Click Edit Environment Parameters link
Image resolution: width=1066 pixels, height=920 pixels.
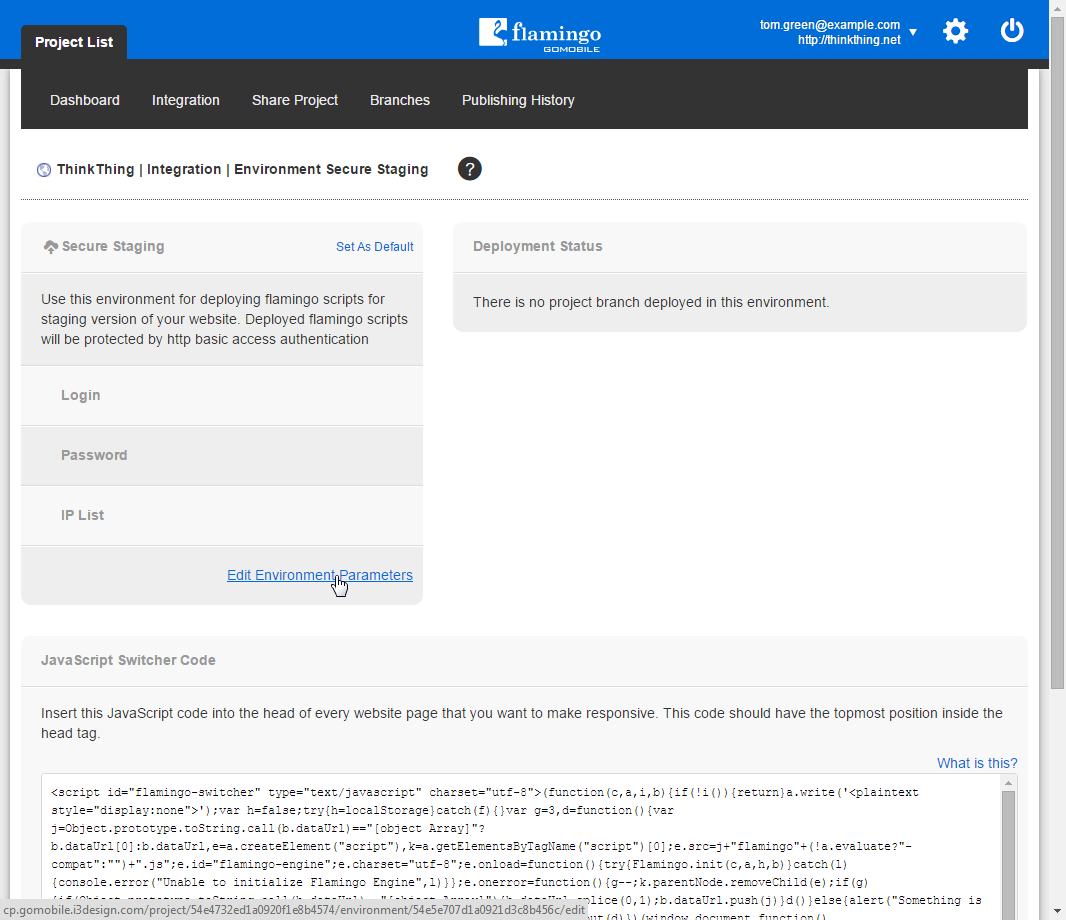[320, 575]
